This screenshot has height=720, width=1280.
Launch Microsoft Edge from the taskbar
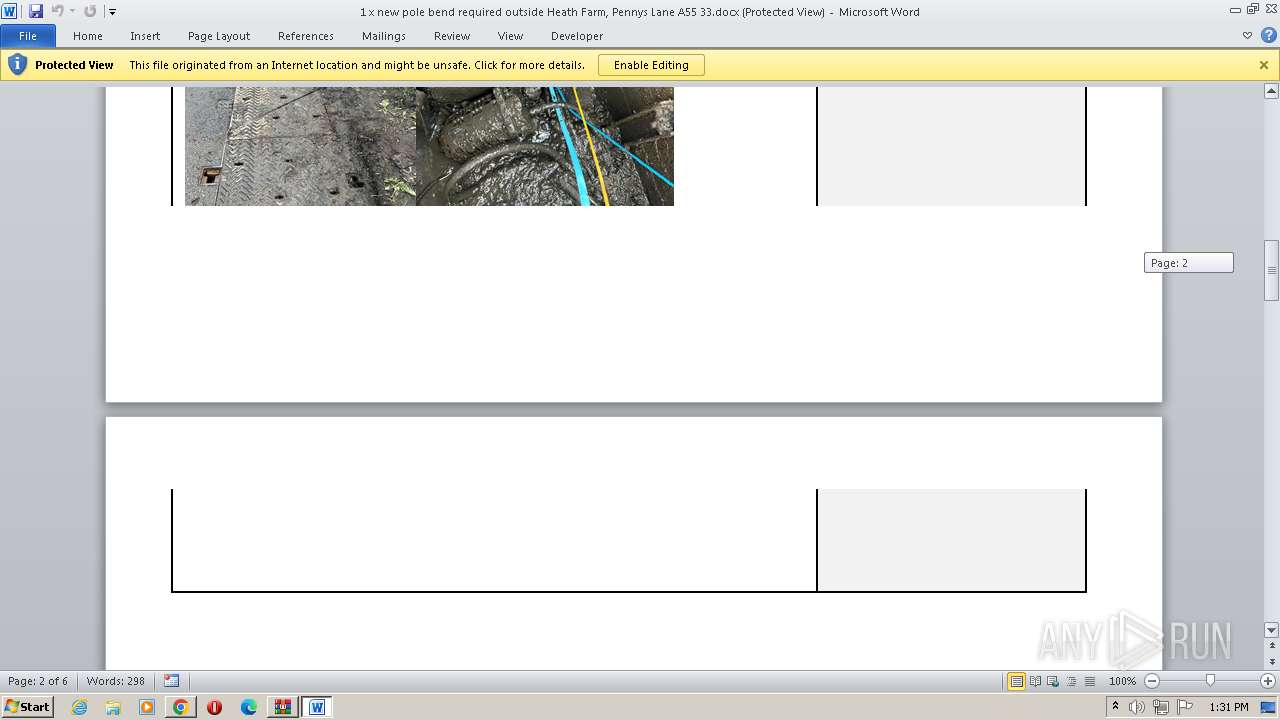pos(249,707)
